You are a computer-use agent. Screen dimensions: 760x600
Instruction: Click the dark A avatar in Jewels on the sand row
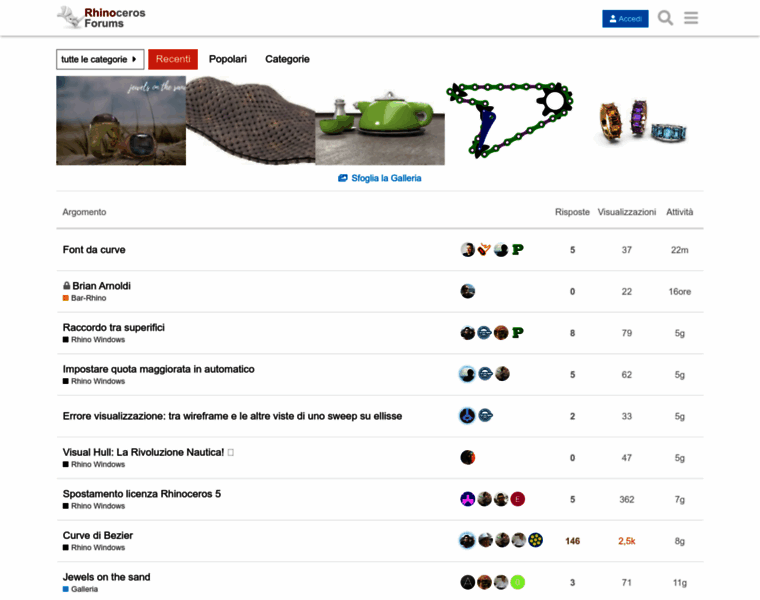tap(467, 582)
